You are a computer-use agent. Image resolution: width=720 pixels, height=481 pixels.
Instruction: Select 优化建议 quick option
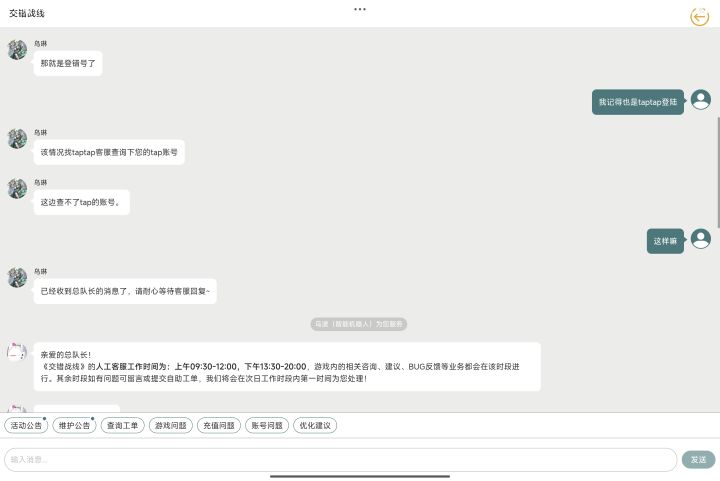tap(315, 425)
